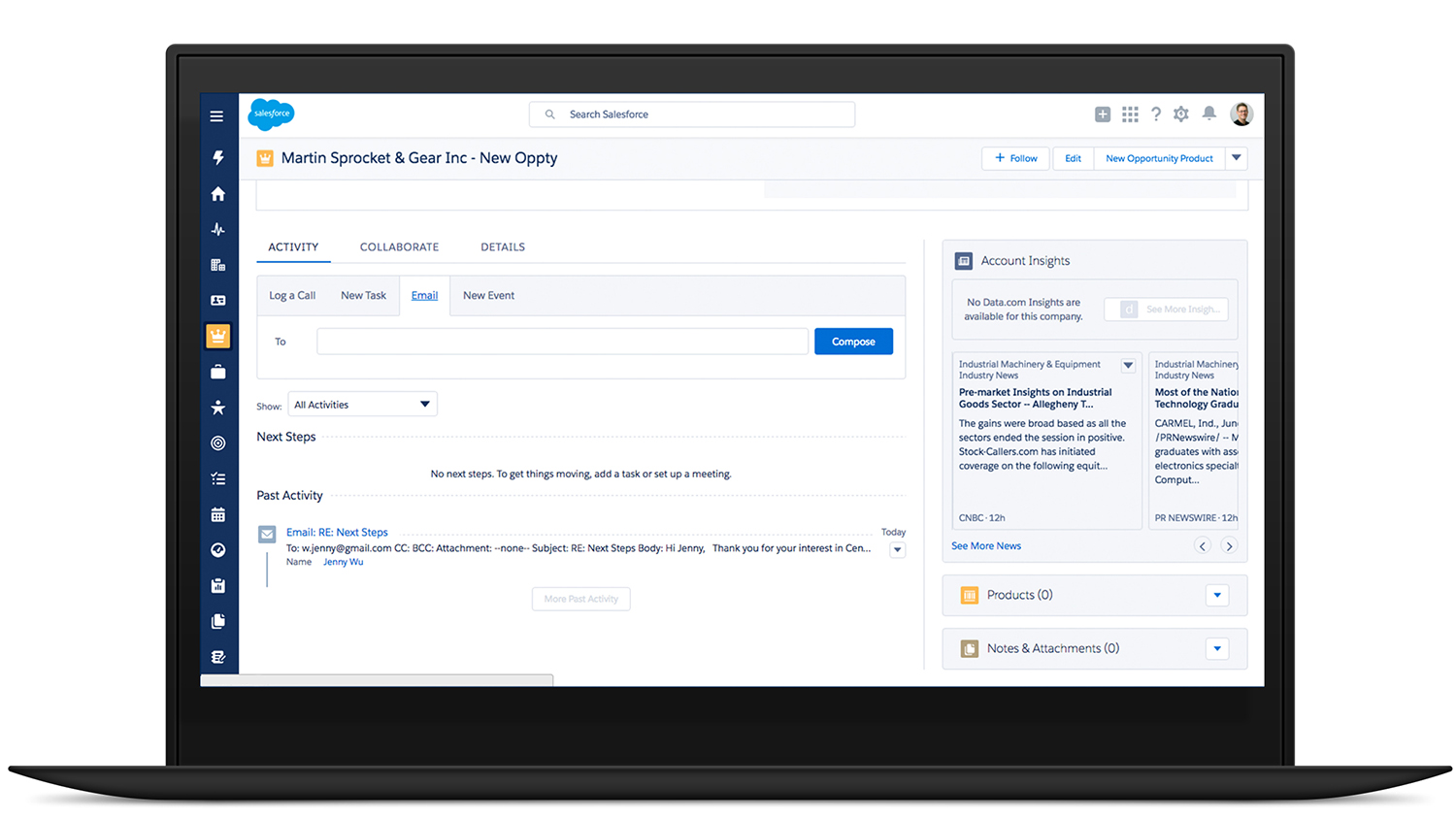1456x819 pixels.
Task: Click the To email recipient field
Action: (562, 342)
